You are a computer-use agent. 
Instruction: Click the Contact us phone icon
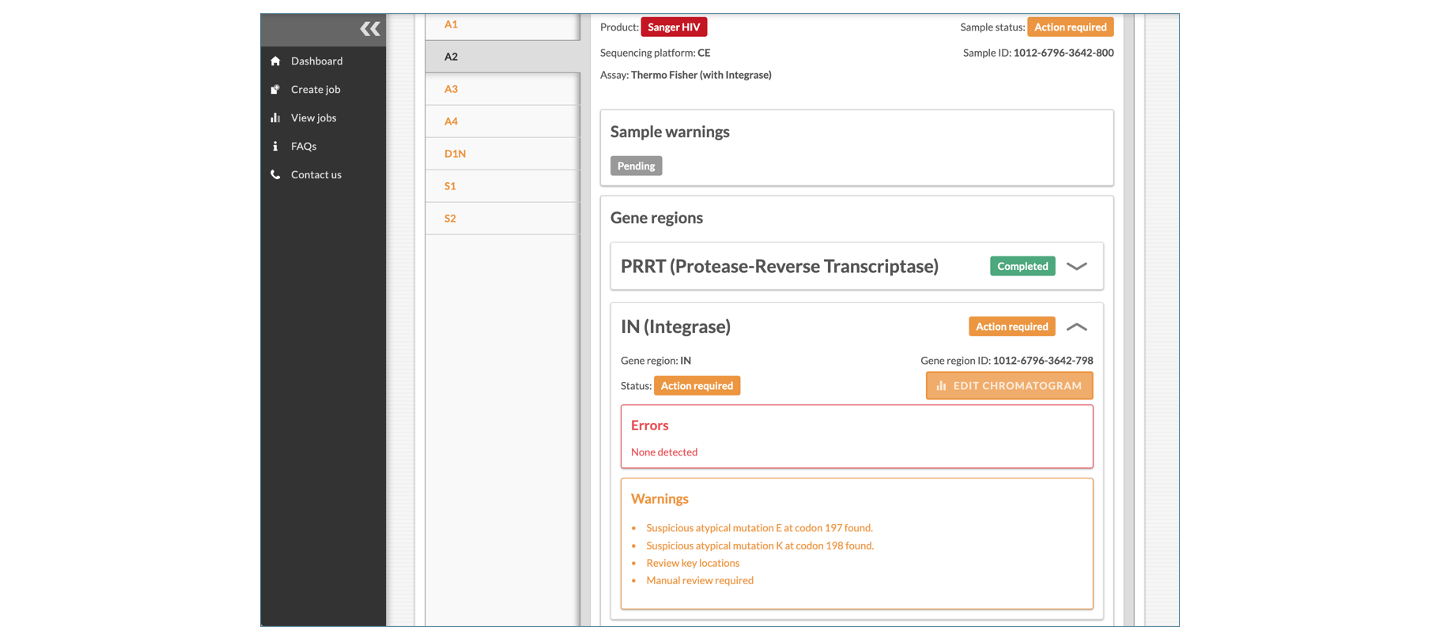tap(275, 174)
